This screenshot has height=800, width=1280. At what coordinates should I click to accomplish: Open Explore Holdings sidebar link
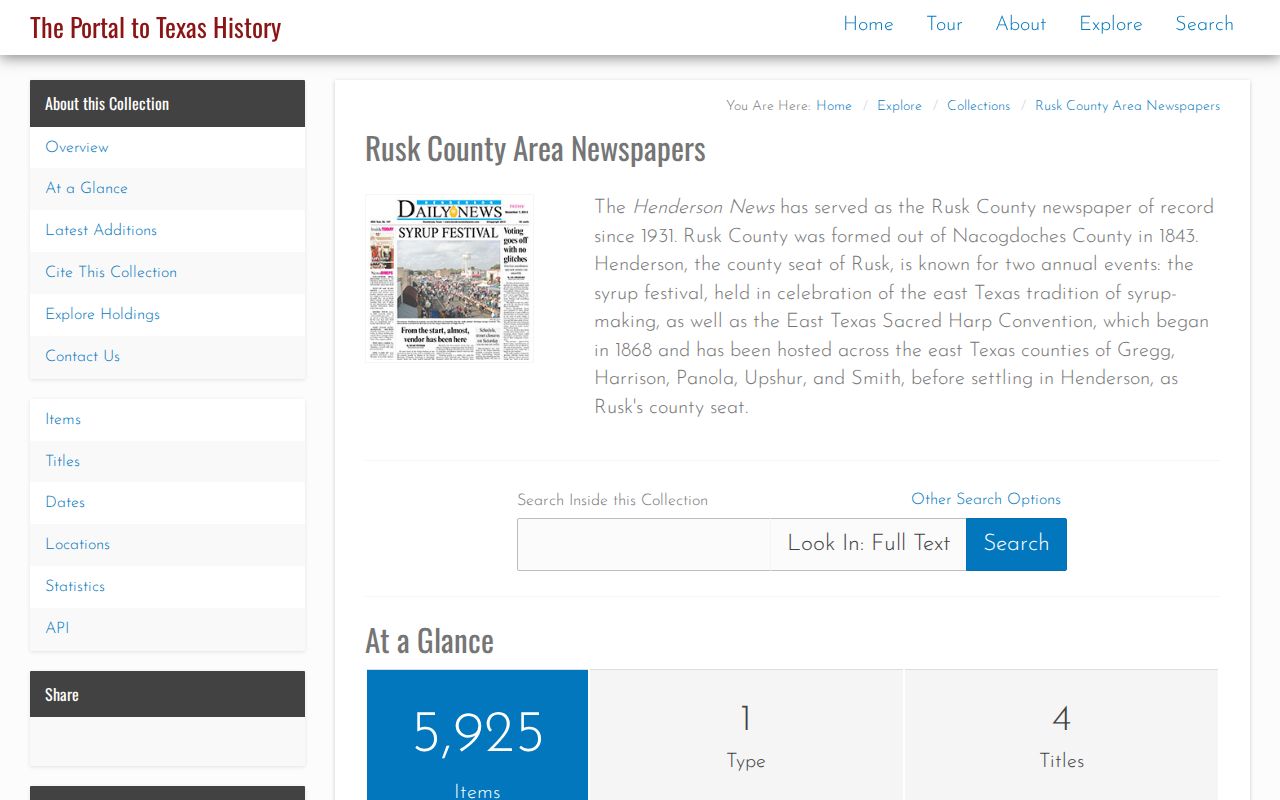pos(167,314)
